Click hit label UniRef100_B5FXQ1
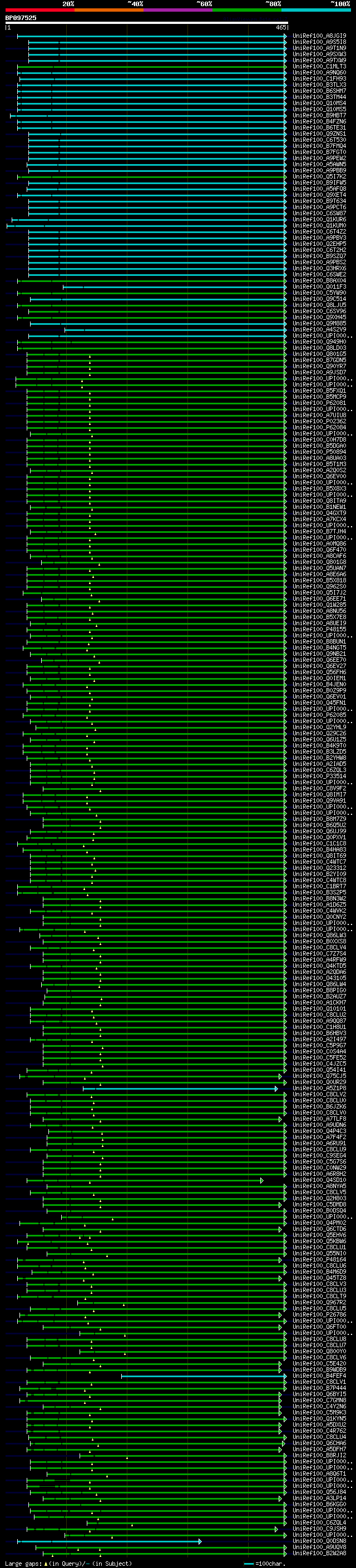Image resolution: width=356 pixels, height=1568 pixels. click(x=319, y=391)
